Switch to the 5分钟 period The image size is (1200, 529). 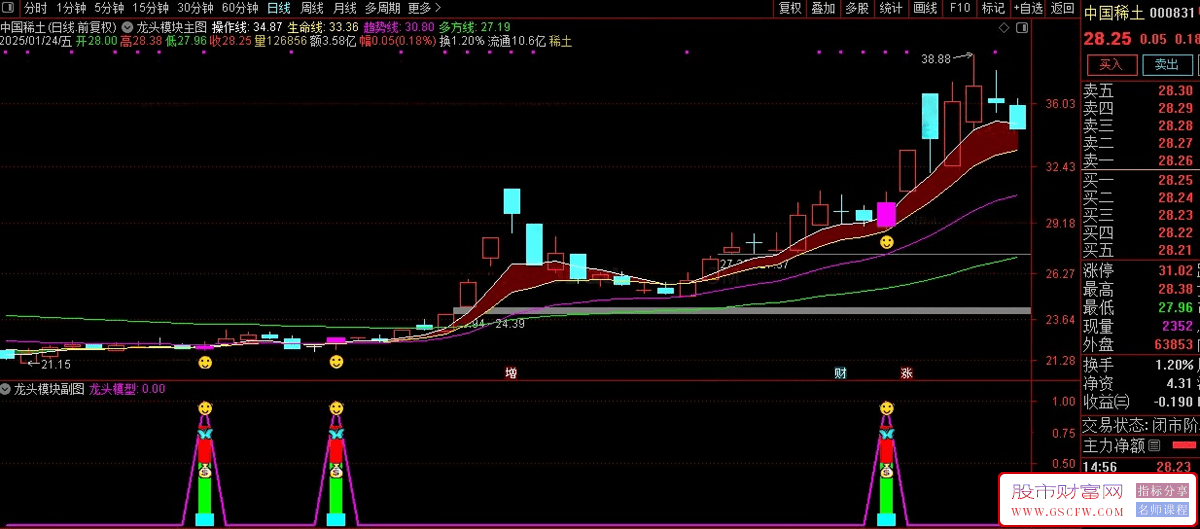pos(110,8)
